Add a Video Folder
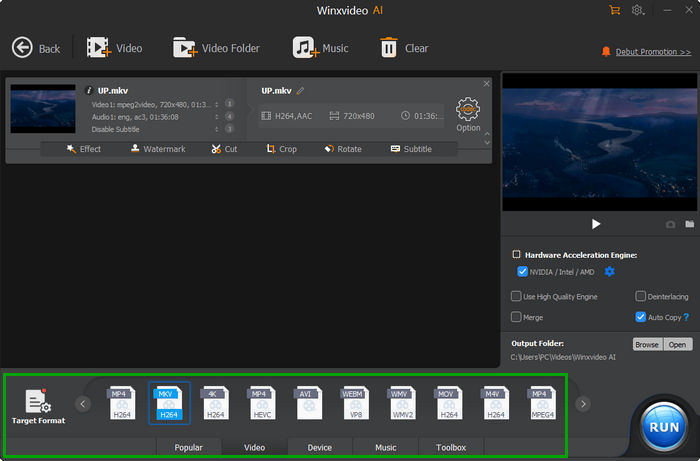 coord(216,48)
